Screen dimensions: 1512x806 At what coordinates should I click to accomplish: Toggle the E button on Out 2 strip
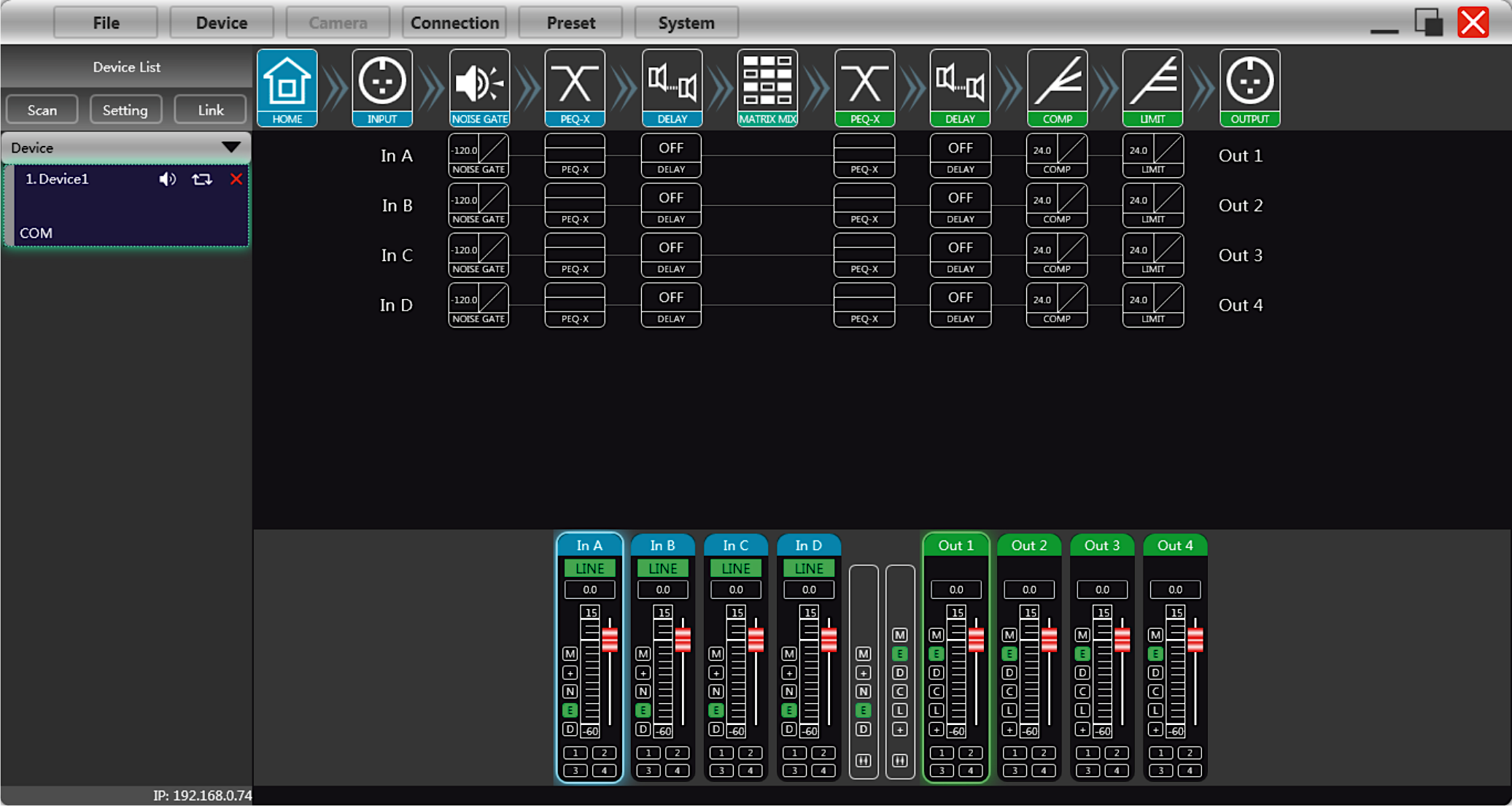(x=1009, y=654)
